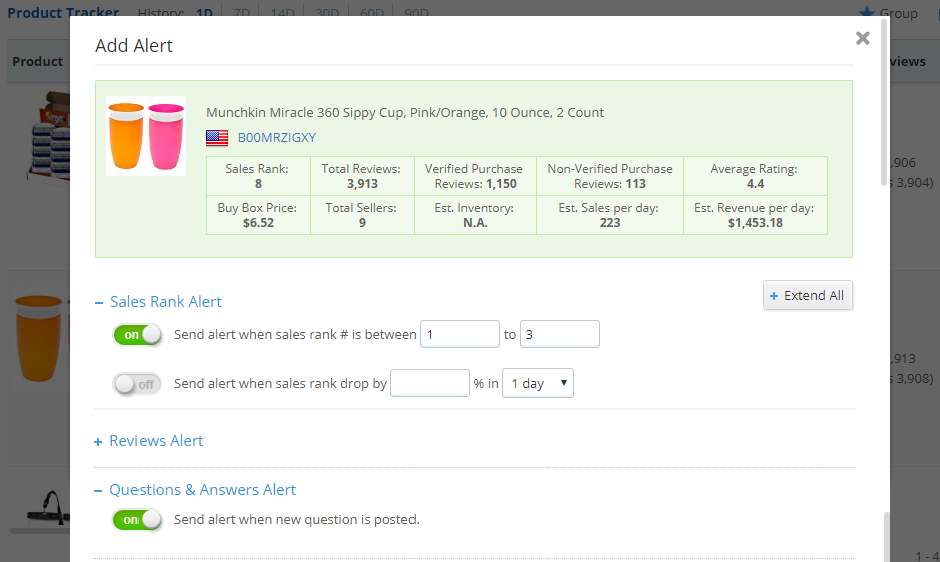Click the Buy Box Price $6.52
The width and height of the screenshot is (940, 562).
click(x=258, y=223)
